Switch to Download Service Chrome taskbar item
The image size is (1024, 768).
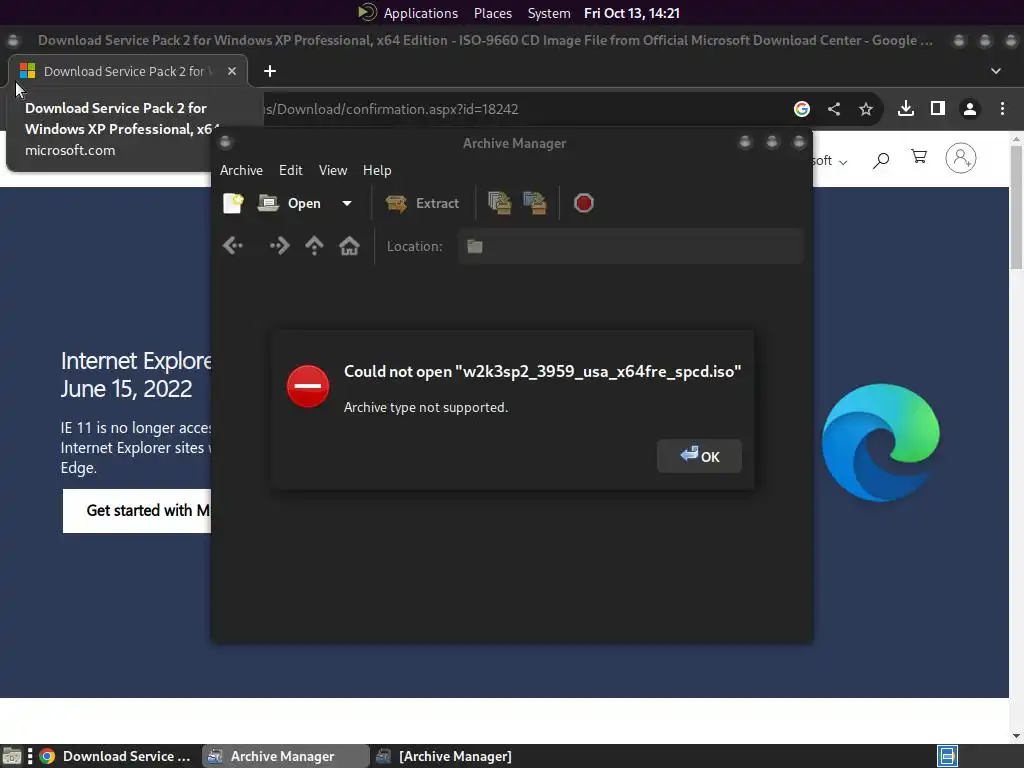pyautogui.click(x=115, y=756)
